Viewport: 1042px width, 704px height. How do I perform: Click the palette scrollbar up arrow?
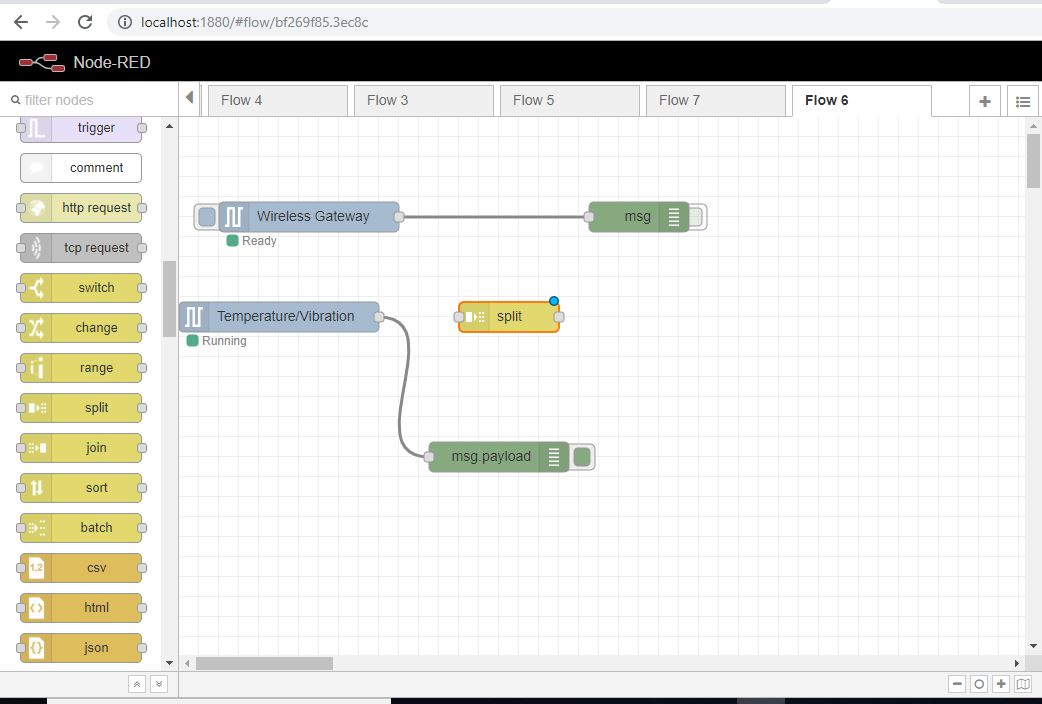[x=169, y=126]
